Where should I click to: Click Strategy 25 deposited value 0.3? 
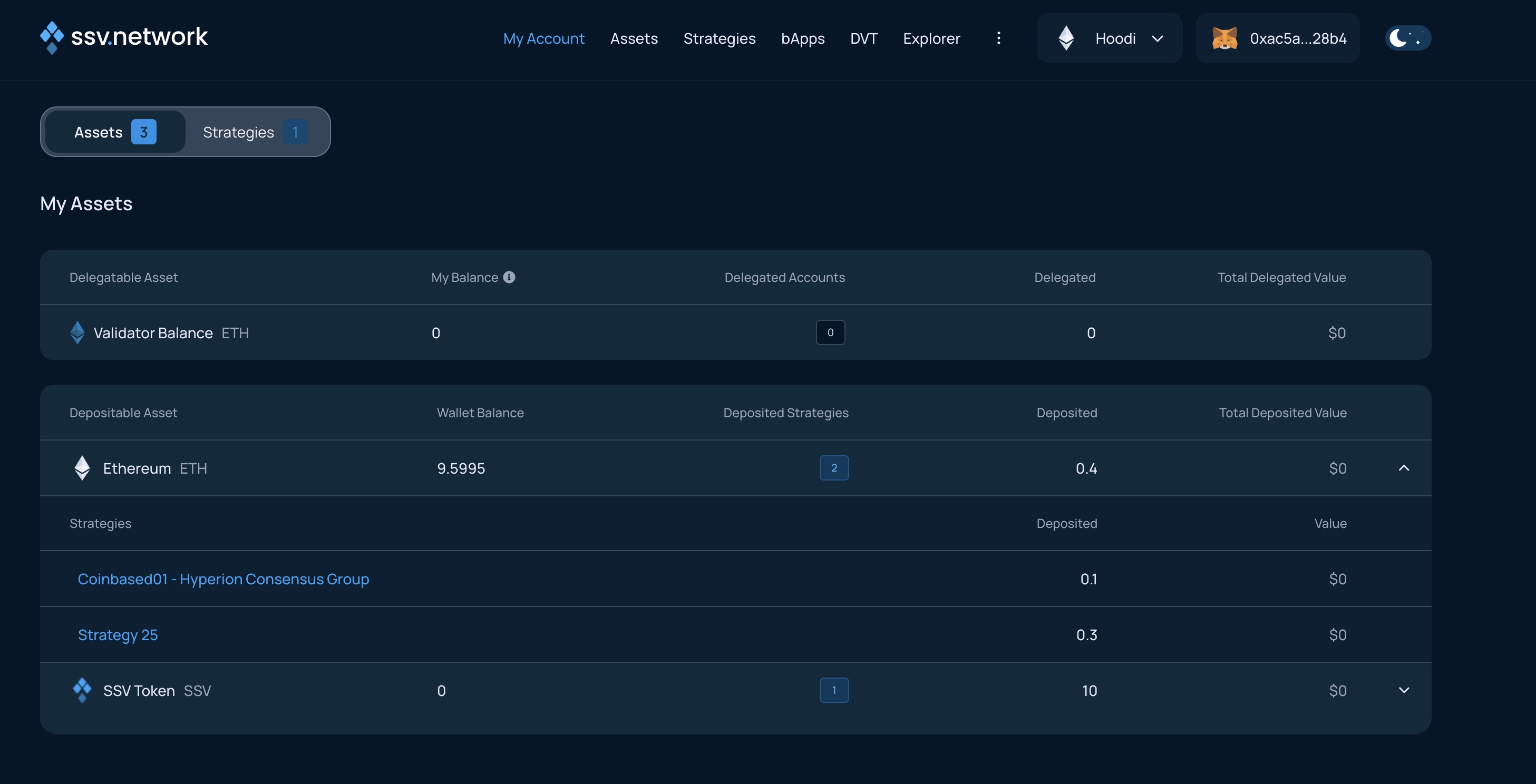point(1086,635)
